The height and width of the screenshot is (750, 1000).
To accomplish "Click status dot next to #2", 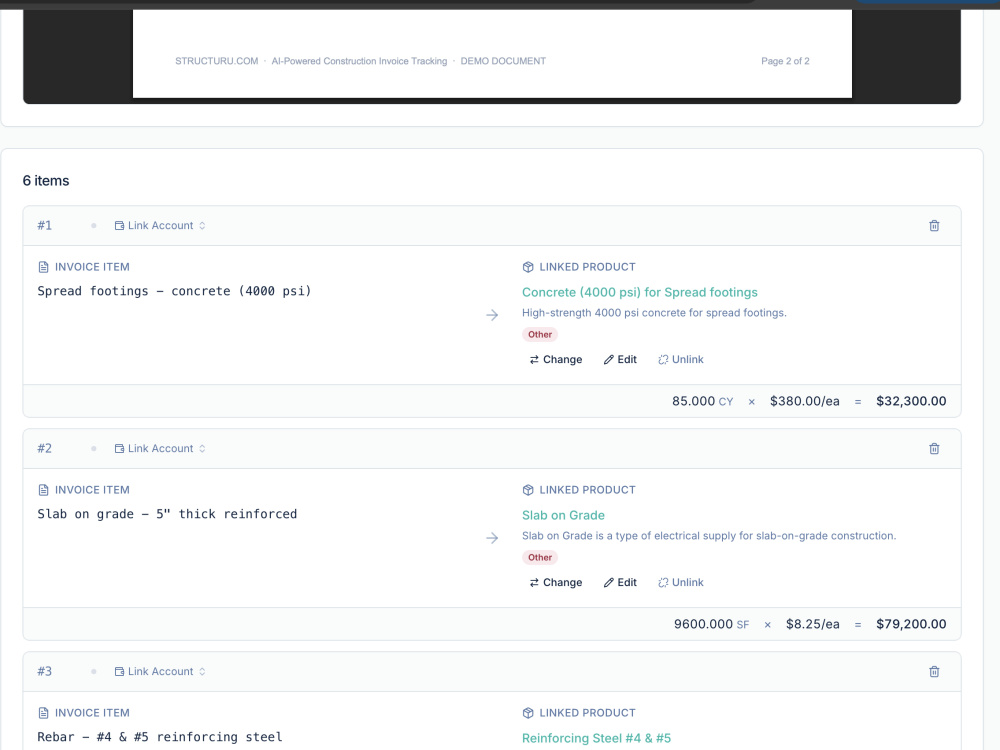I will tap(94, 449).
